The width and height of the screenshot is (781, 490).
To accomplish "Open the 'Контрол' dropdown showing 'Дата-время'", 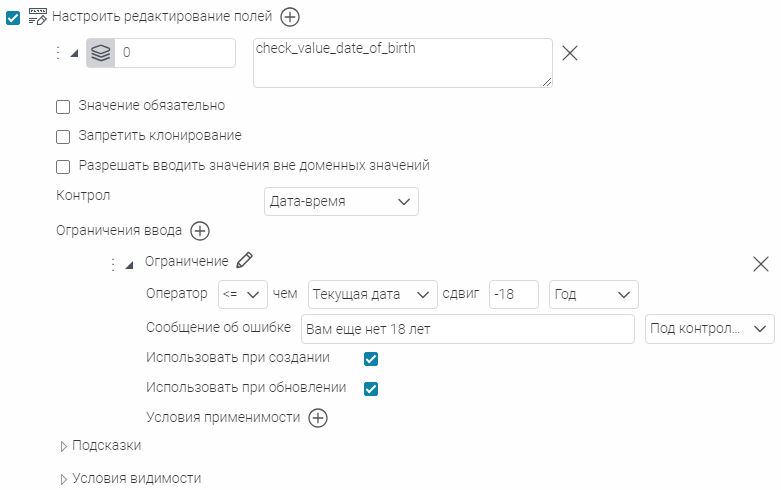I will click(x=341, y=202).
